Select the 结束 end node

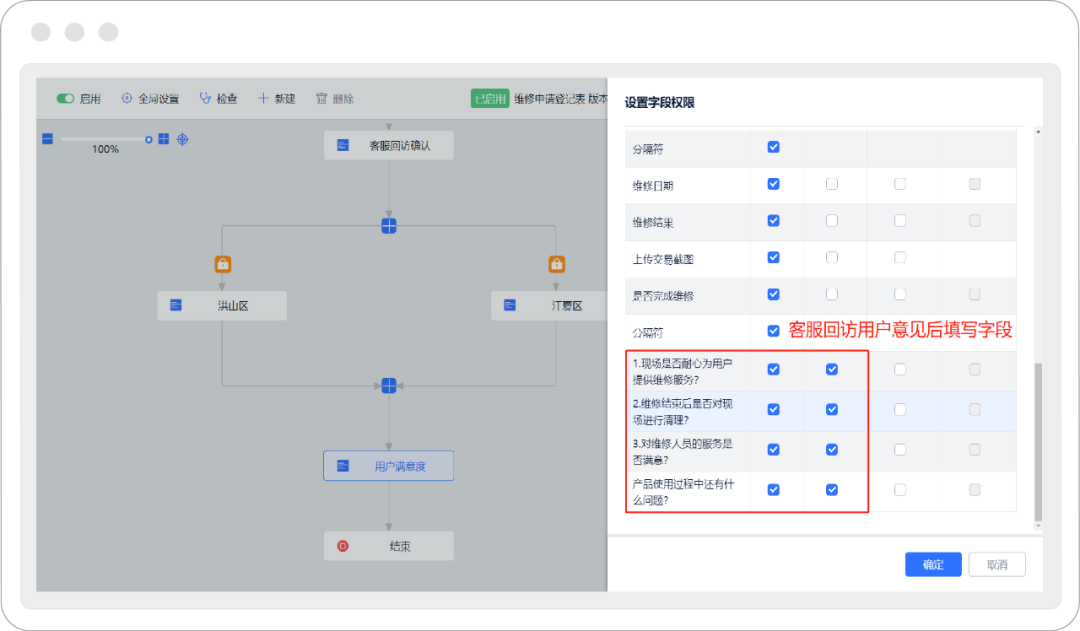[x=388, y=546]
